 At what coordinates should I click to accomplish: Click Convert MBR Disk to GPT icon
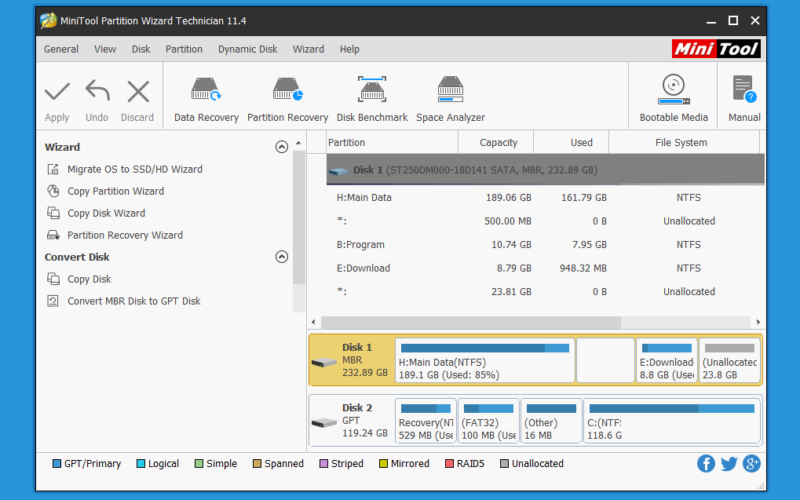(x=53, y=301)
